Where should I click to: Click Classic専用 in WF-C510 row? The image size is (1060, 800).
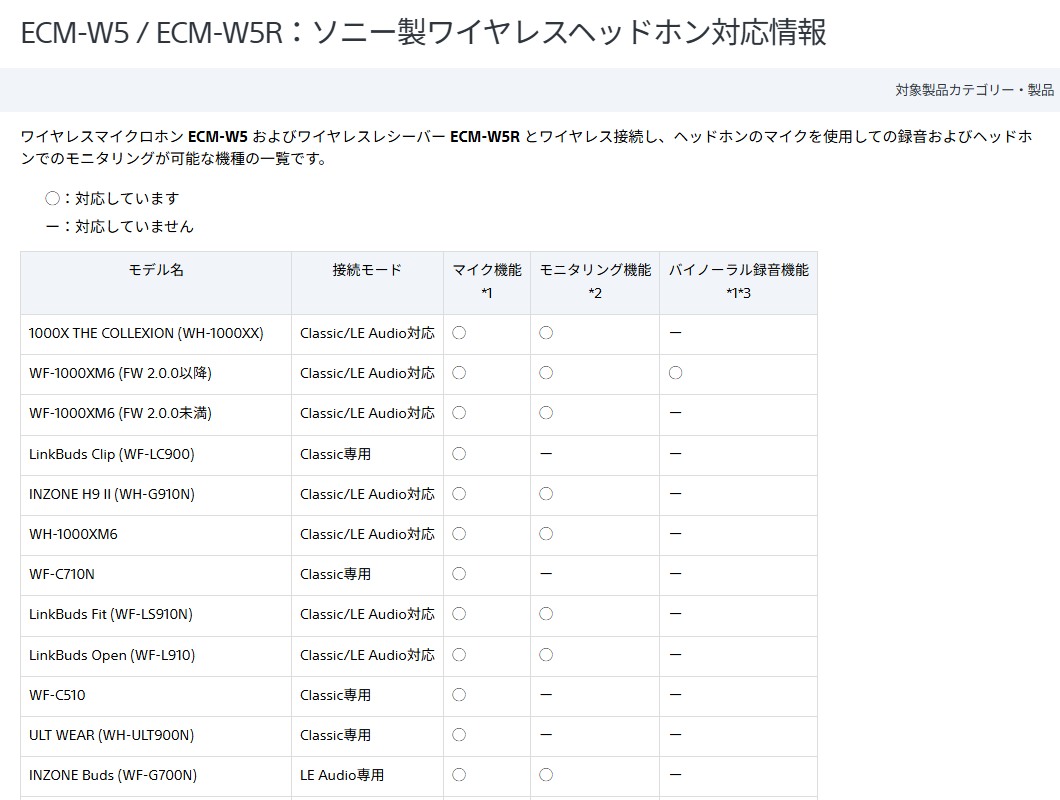click(x=335, y=695)
